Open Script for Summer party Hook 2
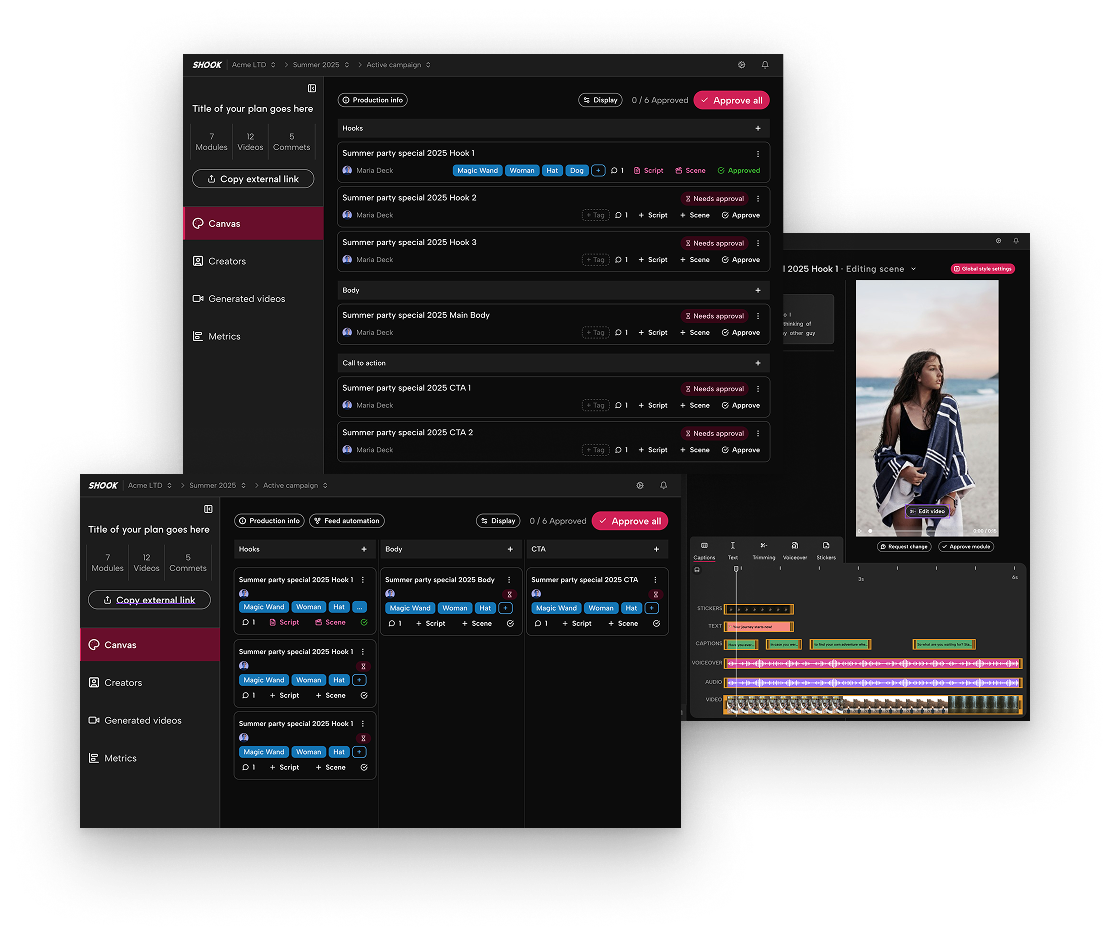 point(653,215)
